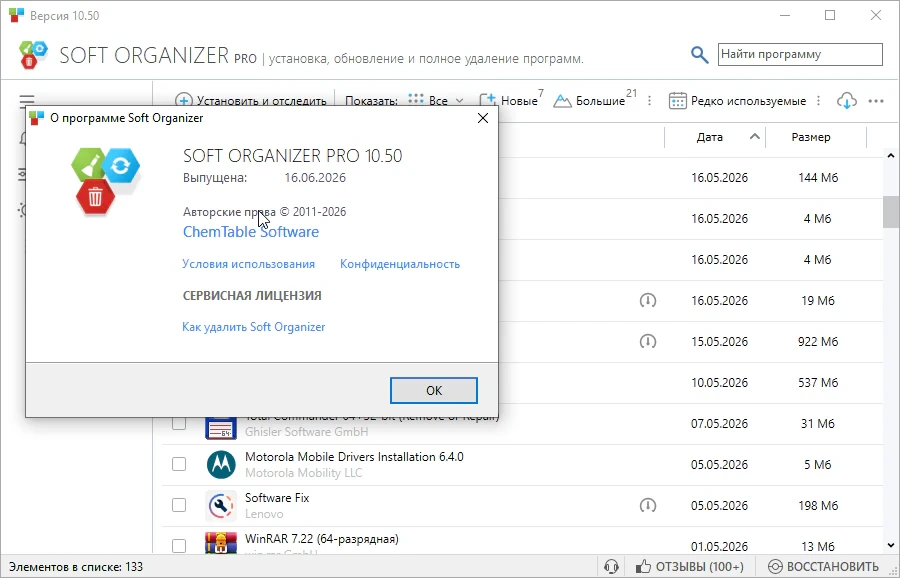This screenshot has width=900, height=578.
Task: Click tracked icon in Software Fix row
Action: pos(648,505)
